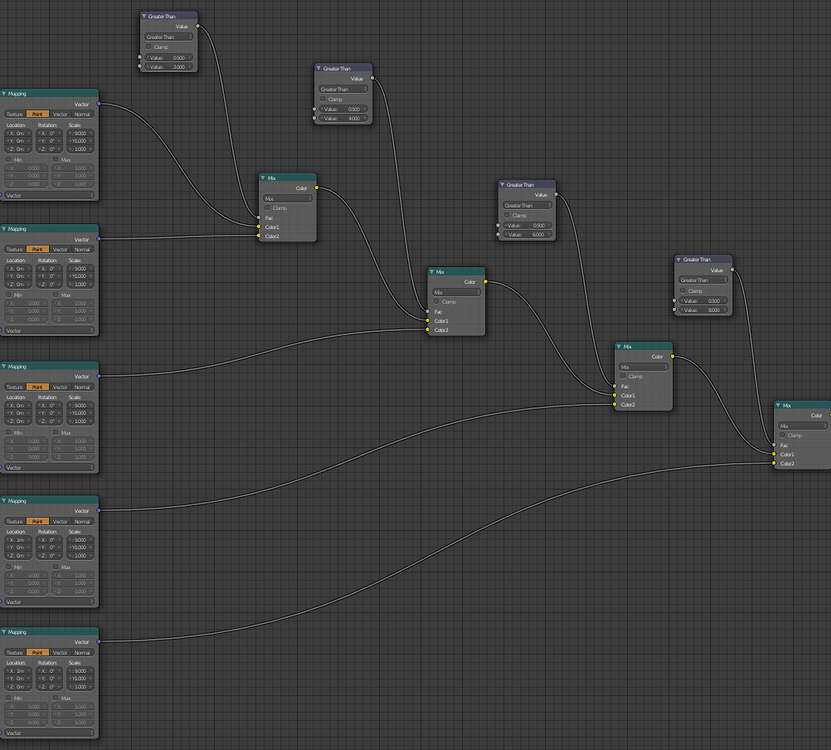Collapse the Mix node wired to Greater Than 6.000
The height and width of the screenshot is (750, 831).
[x=619, y=346]
